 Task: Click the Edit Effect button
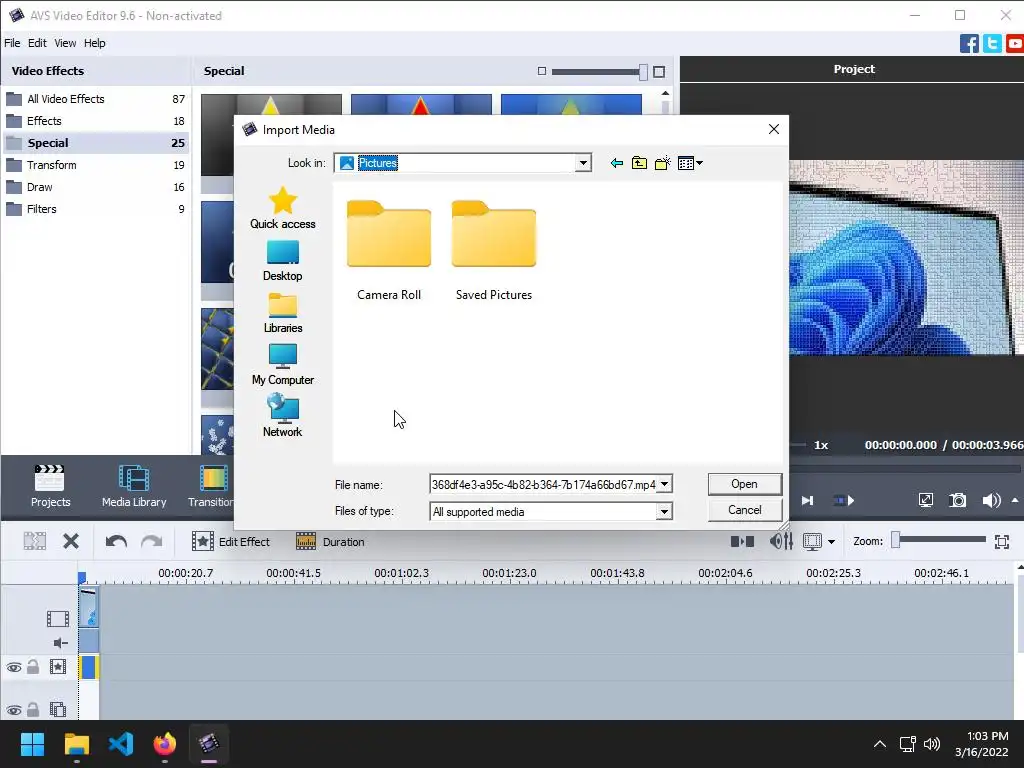[231, 541]
